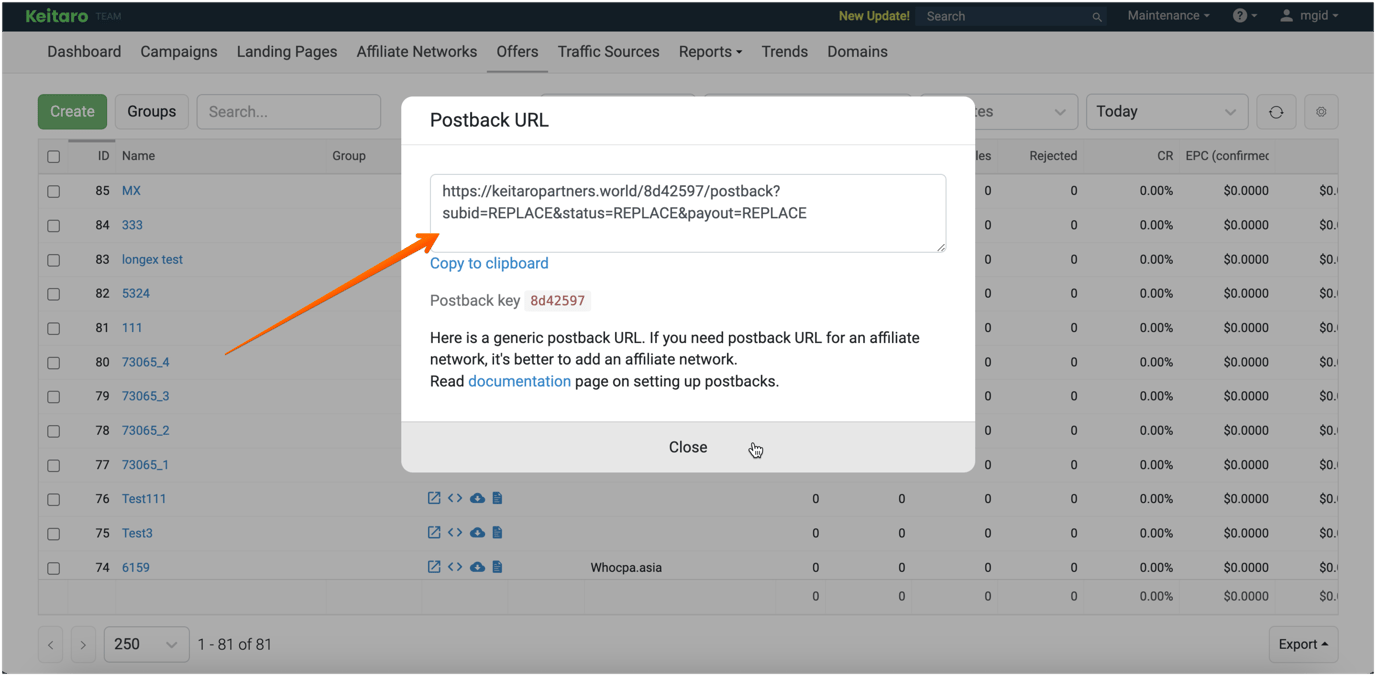
Task: Open the Maintenance menu
Action: [x=1167, y=15]
